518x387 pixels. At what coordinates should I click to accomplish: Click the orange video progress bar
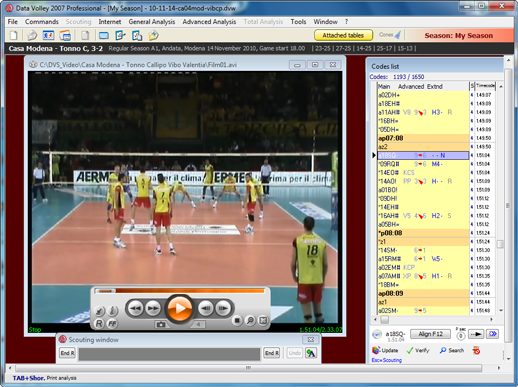[180, 291]
